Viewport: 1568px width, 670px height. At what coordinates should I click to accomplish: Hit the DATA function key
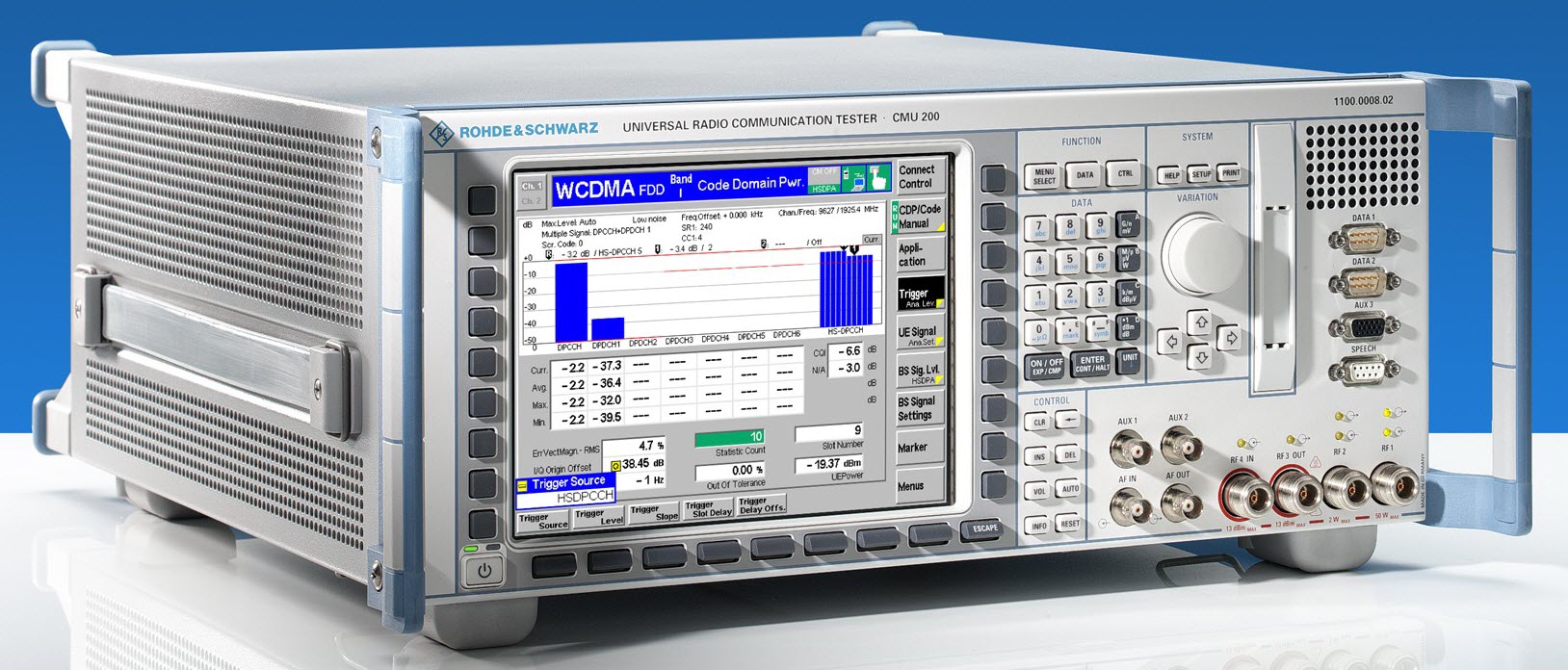[x=1085, y=174]
